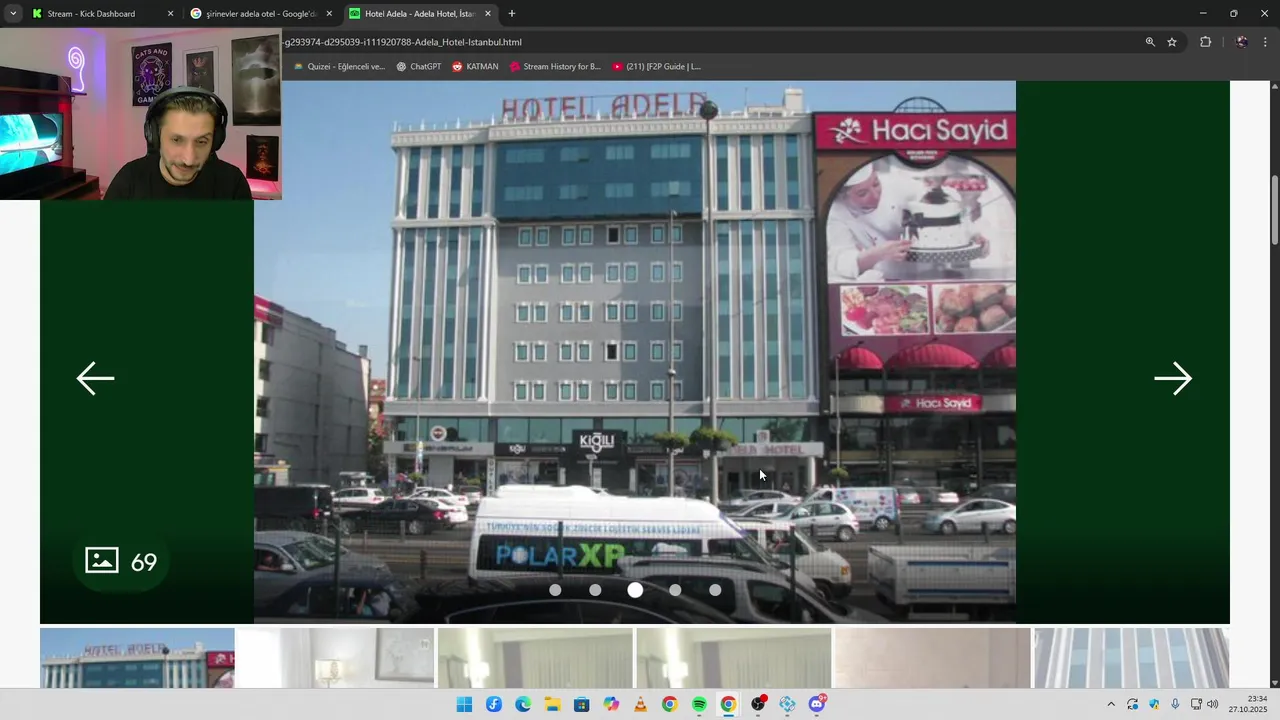The image size is (1280, 720).
Task: Go to the previous hotel photo arrow
Action: (96, 379)
